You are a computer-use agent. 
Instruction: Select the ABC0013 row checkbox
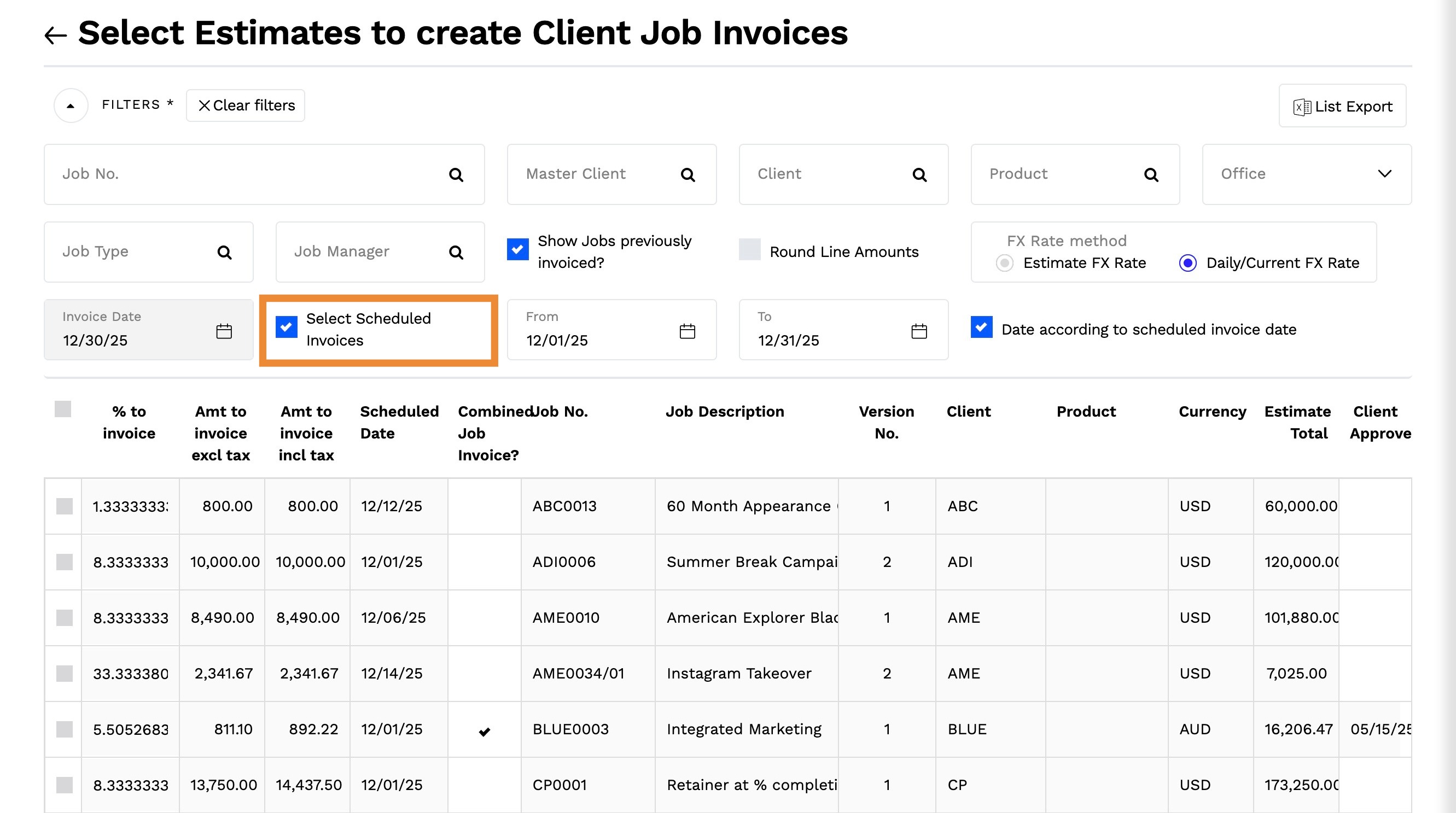(x=65, y=506)
